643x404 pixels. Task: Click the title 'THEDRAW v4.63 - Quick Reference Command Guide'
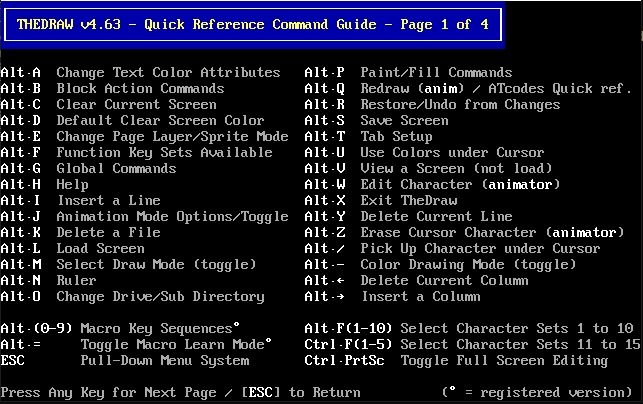196,25
